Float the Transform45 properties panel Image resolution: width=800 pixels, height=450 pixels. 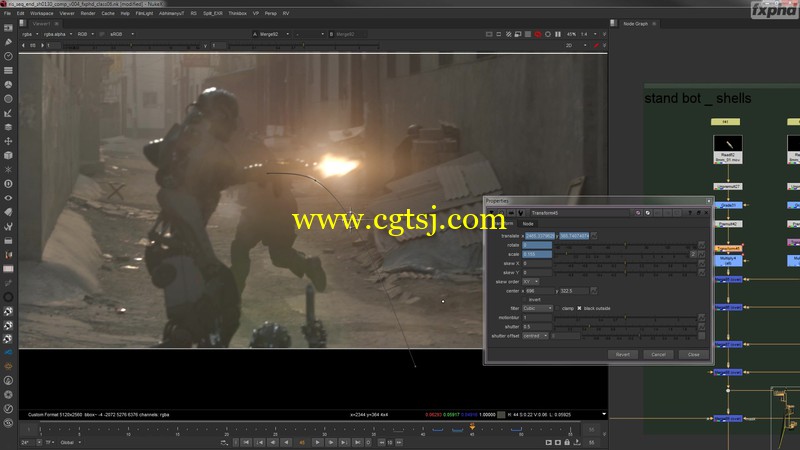tap(698, 213)
